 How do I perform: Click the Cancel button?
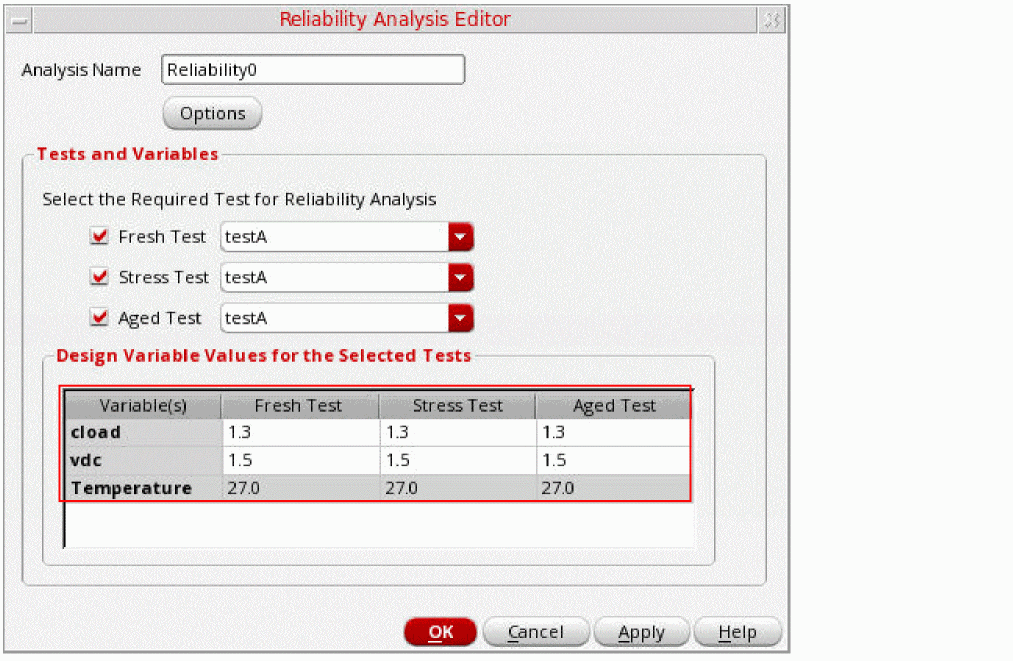[x=536, y=632]
